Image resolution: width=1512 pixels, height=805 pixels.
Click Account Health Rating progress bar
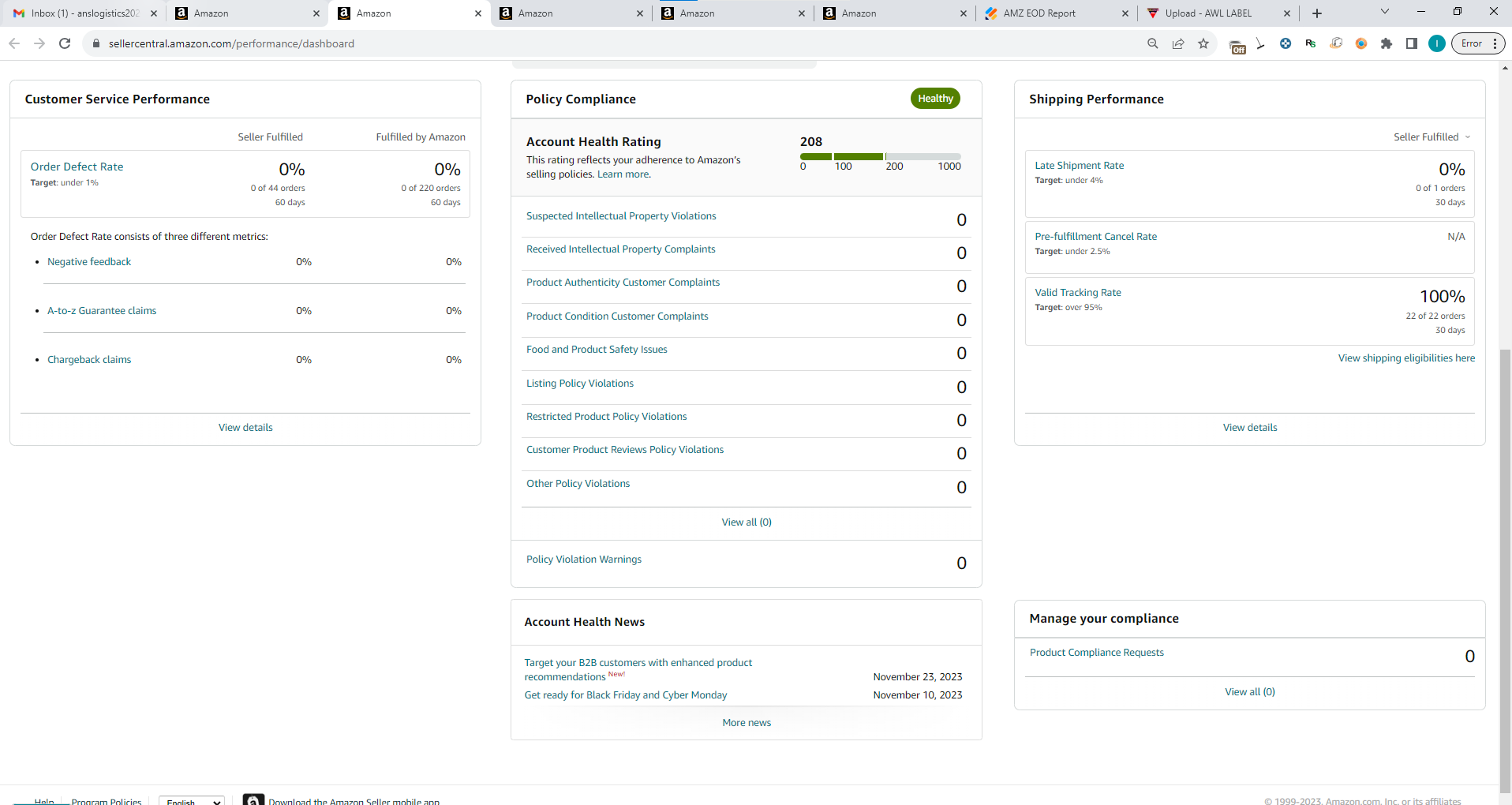click(x=881, y=156)
